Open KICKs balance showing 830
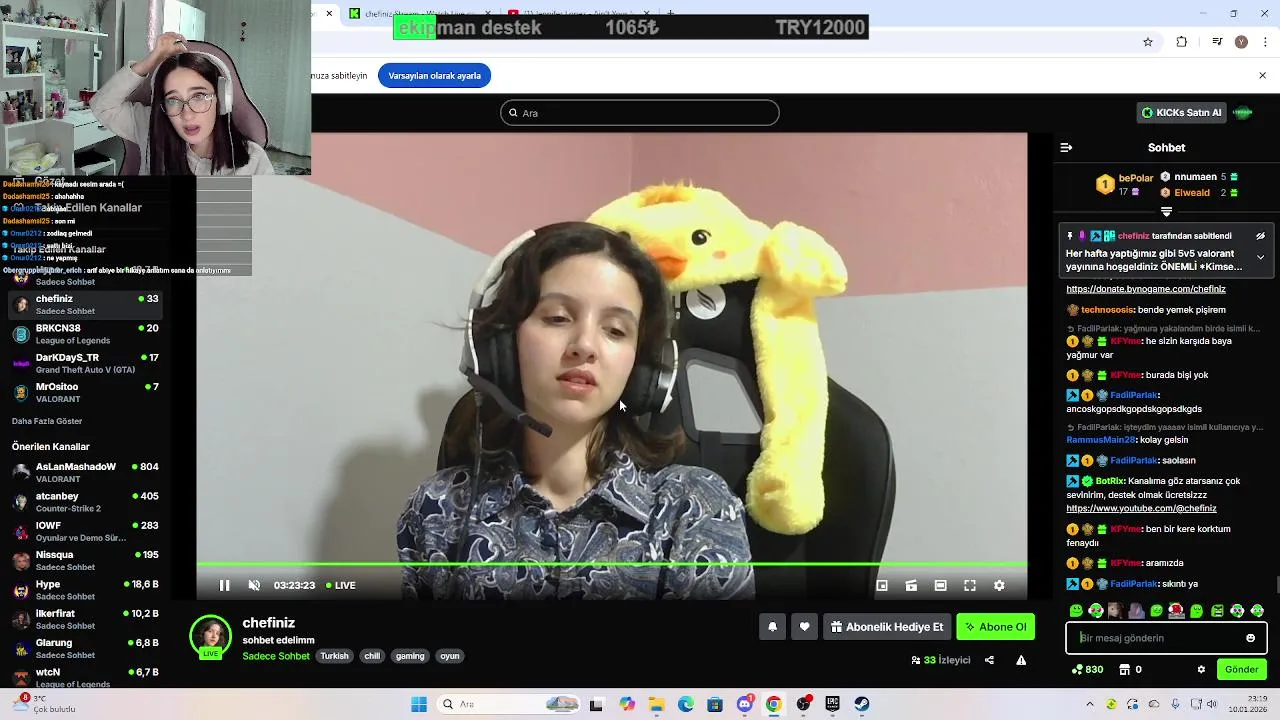1280x720 pixels. (1087, 670)
